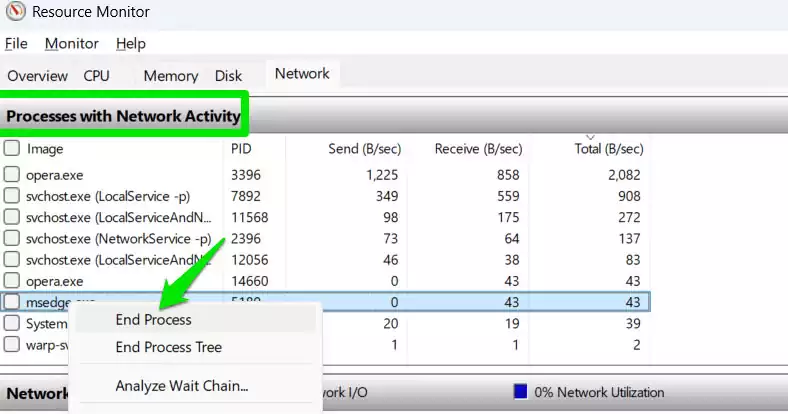This screenshot has width=788, height=414.
Task: Toggle the select-all checkbox beside Image header
Action: [12, 148]
